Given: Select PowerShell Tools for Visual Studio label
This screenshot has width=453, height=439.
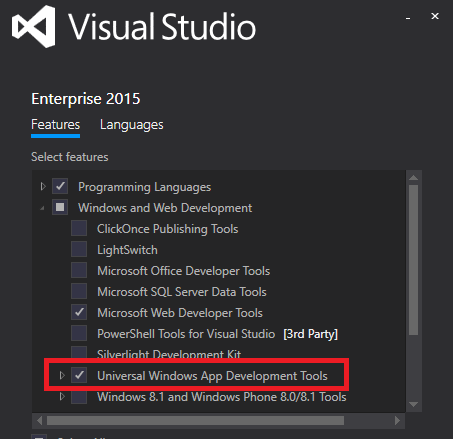Looking at the screenshot, I should (x=186, y=334).
